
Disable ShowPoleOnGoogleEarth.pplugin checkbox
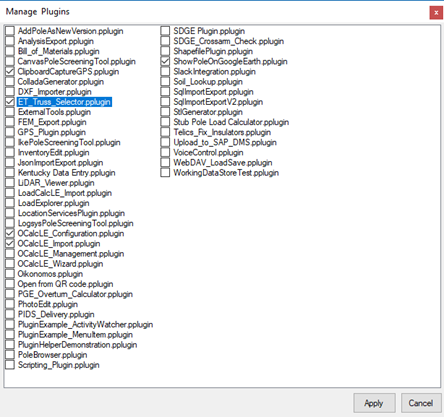(165, 61)
